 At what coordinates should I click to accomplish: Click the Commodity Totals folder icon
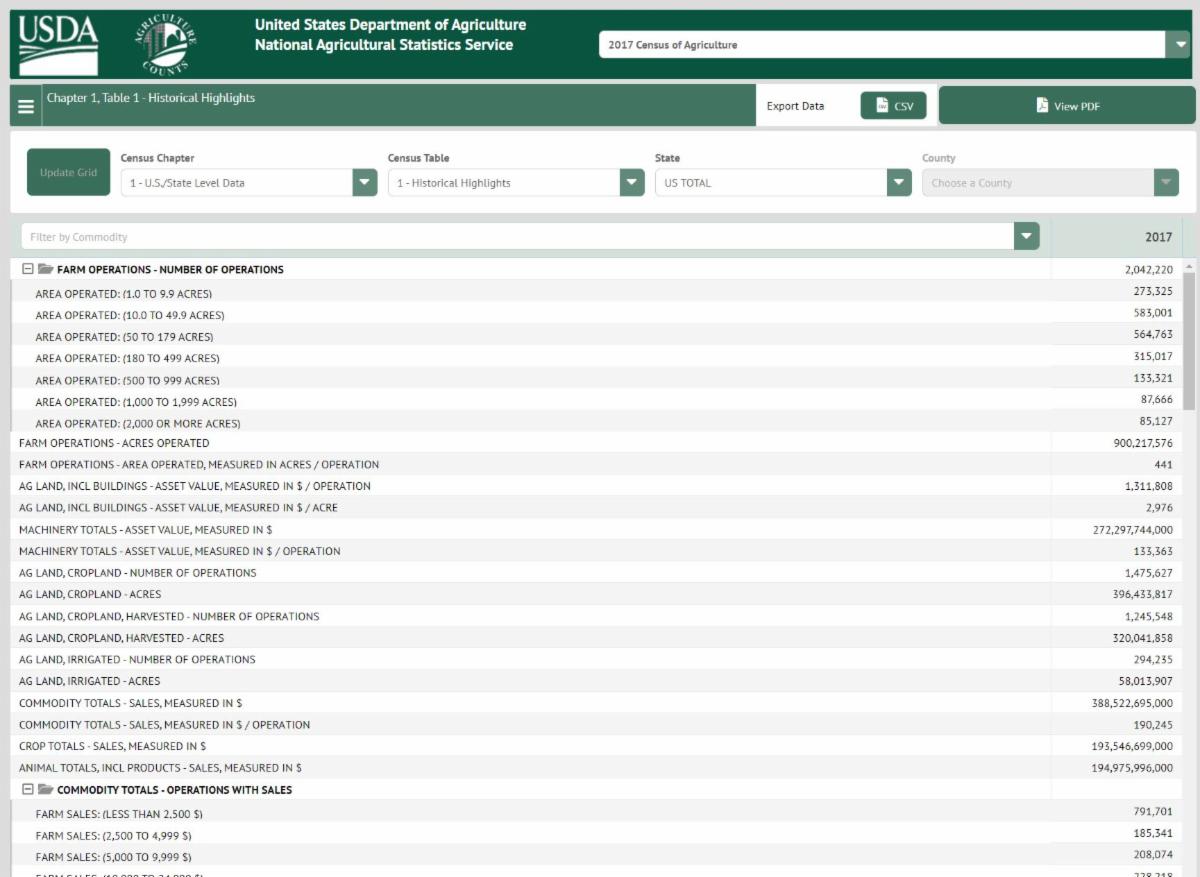click(x=45, y=790)
